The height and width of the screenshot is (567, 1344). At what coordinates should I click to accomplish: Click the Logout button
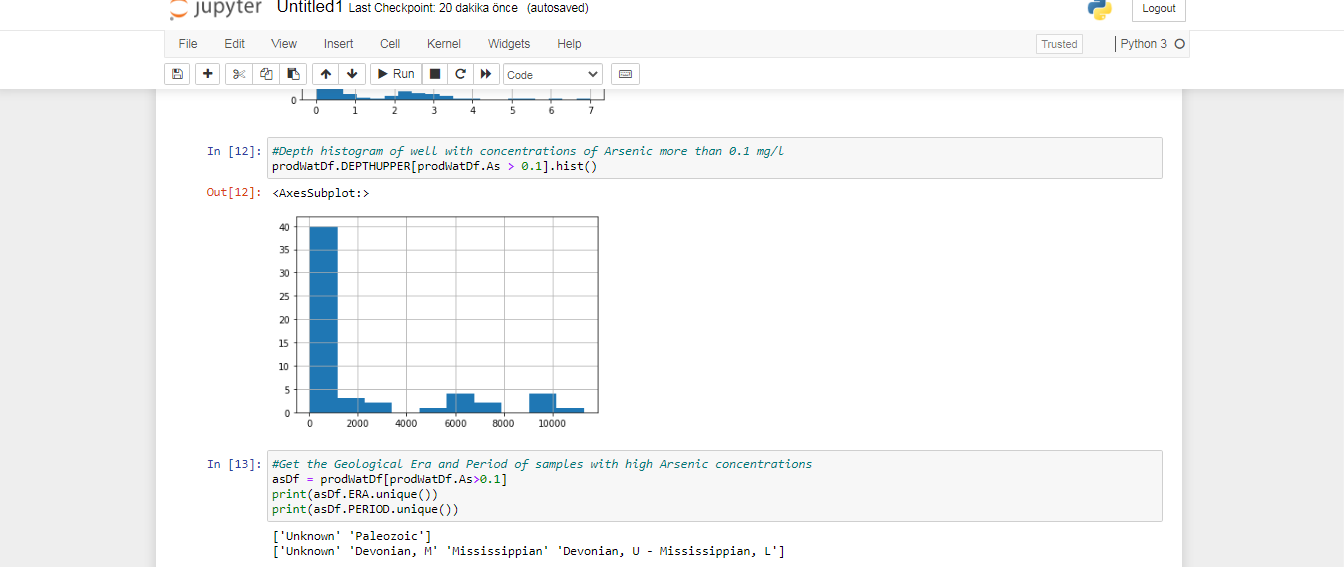pyautogui.click(x=1159, y=8)
